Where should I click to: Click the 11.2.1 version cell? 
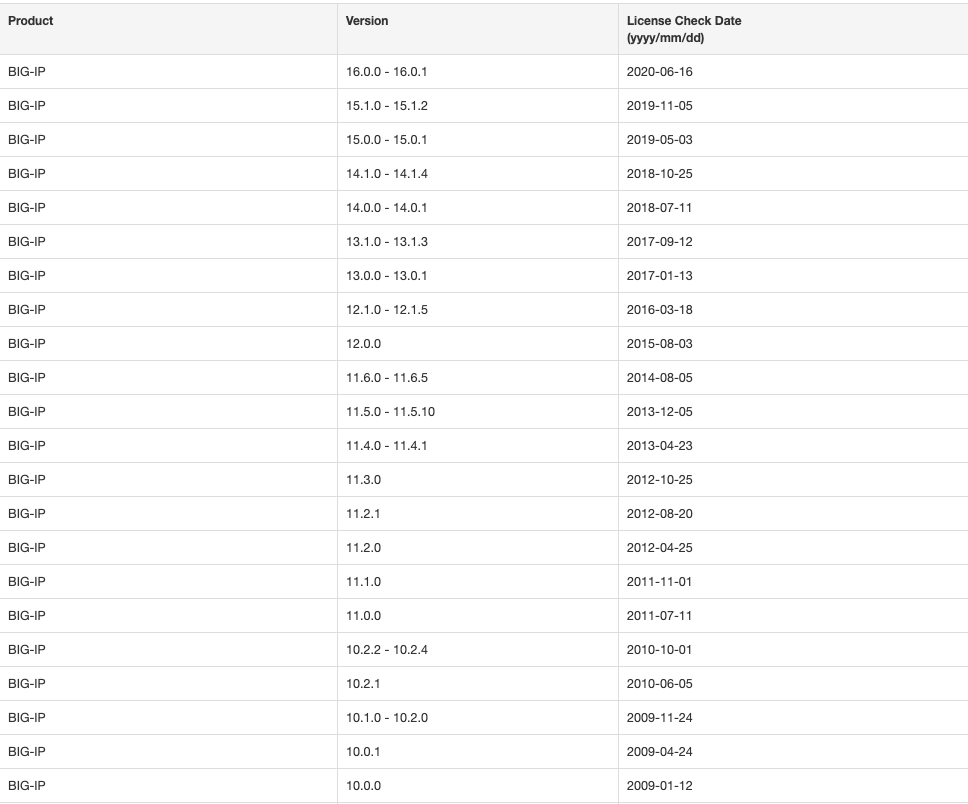pos(364,514)
